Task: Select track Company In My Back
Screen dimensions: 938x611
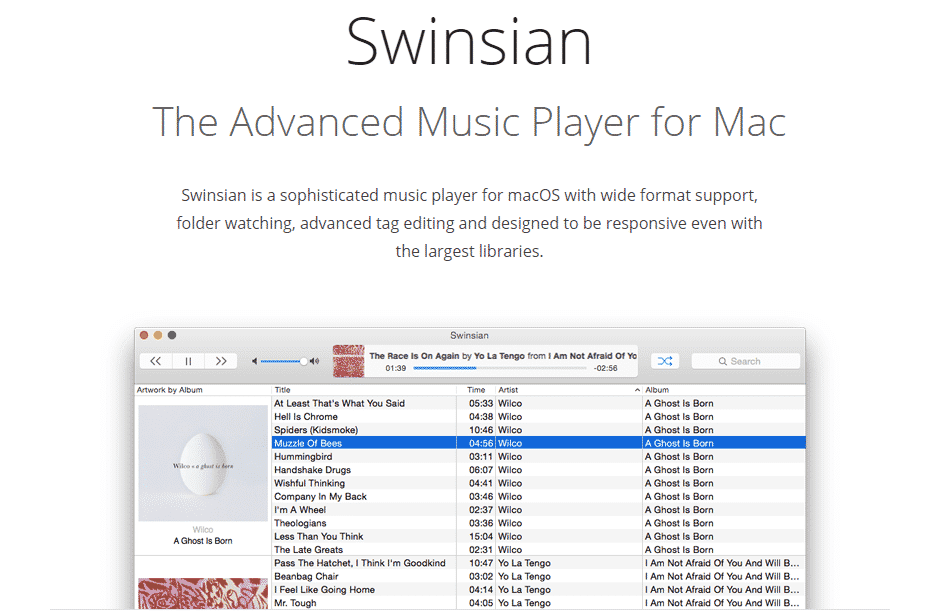Action: [538, 496]
